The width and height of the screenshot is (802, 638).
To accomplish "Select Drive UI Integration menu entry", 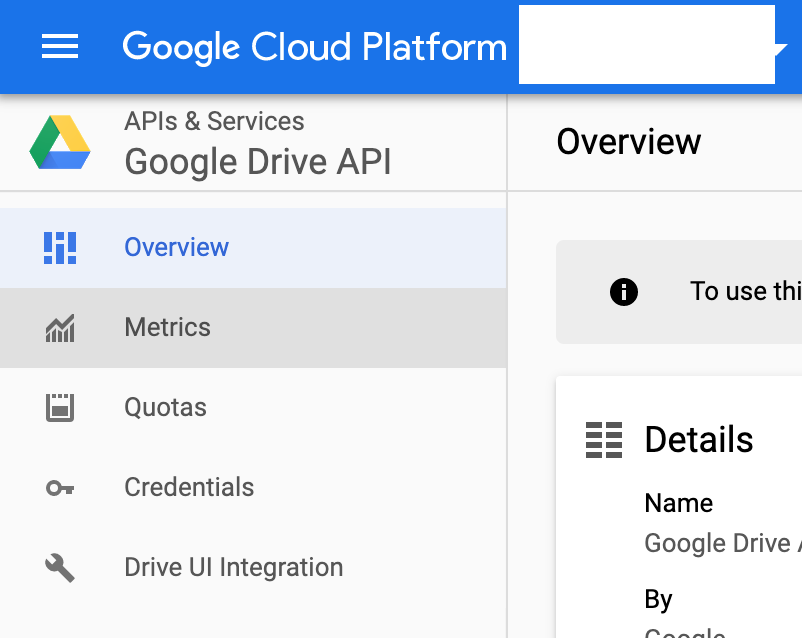I will pyautogui.click(x=253, y=567).
